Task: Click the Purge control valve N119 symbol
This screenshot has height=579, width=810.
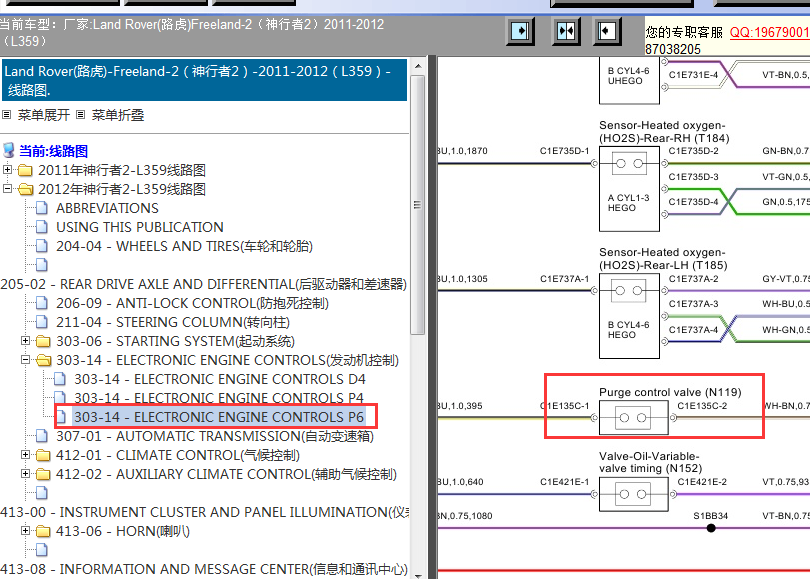Action: tap(630, 417)
